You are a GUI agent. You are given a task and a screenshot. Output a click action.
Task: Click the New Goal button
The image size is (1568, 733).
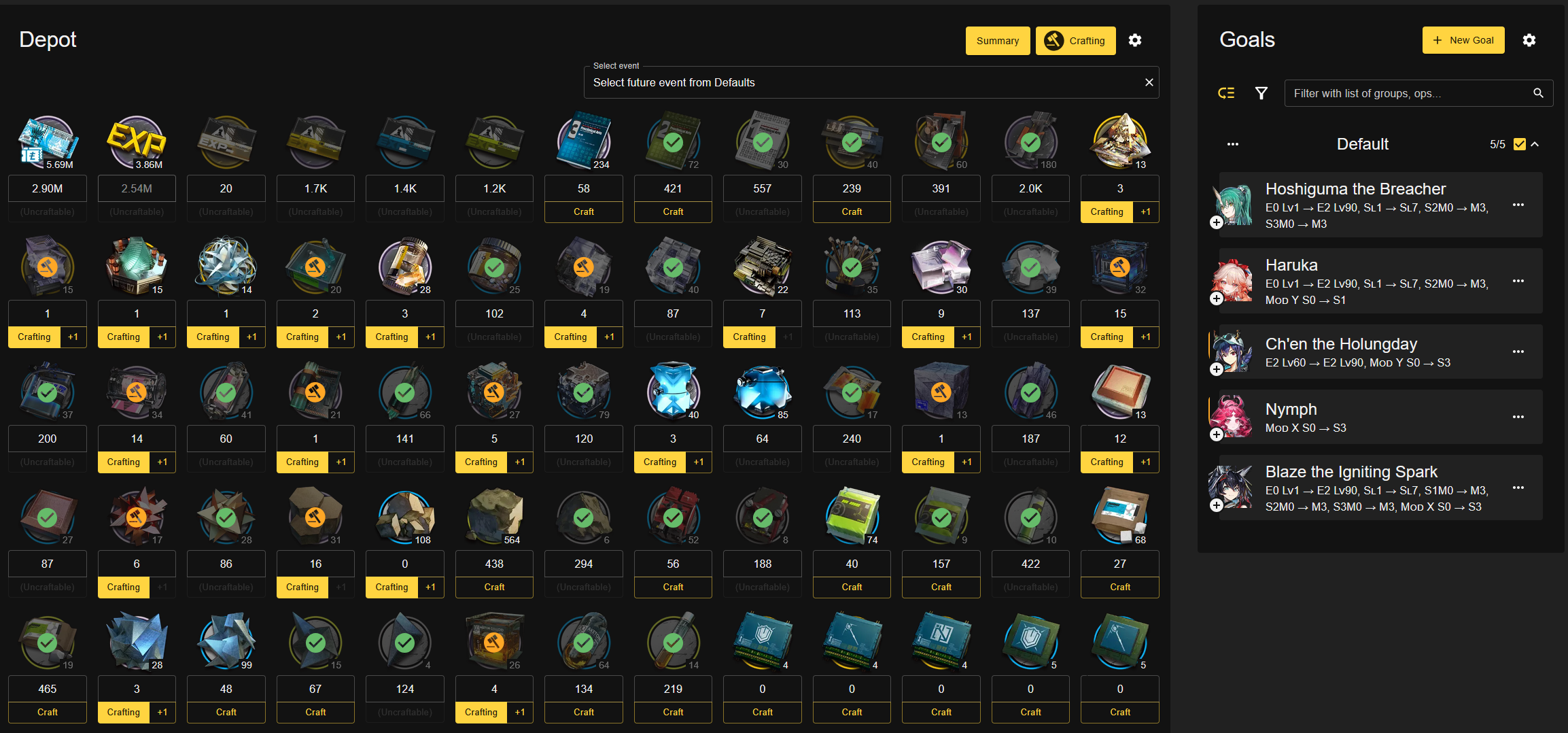click(1463, 40)
